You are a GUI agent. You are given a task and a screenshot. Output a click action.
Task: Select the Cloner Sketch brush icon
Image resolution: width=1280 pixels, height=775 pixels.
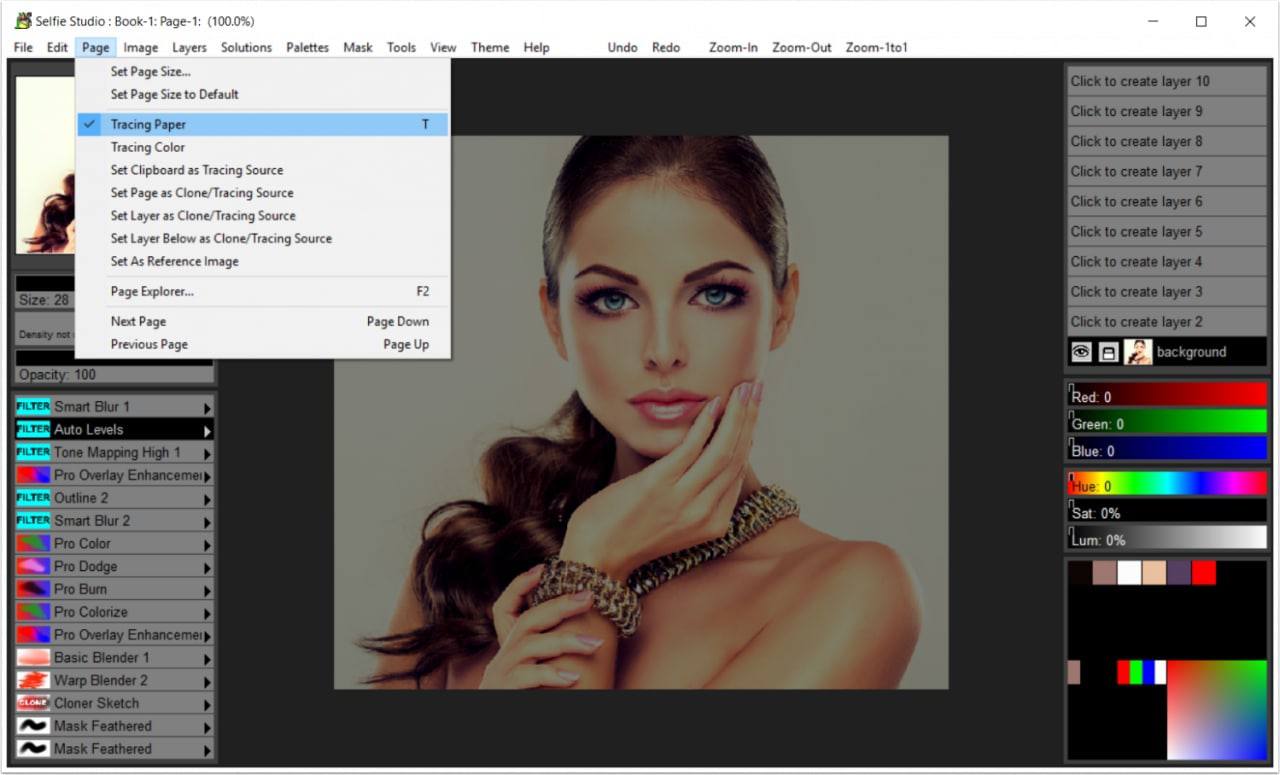pos(33,704)
